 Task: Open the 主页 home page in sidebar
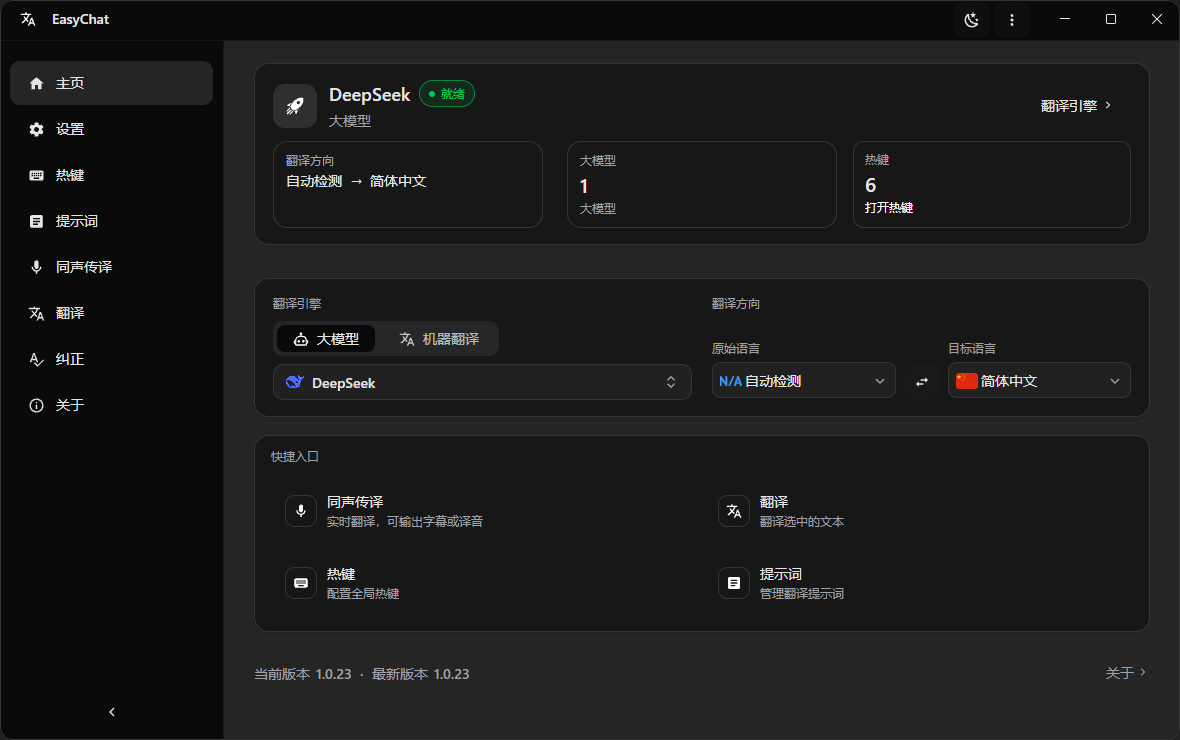click(111, 83)
